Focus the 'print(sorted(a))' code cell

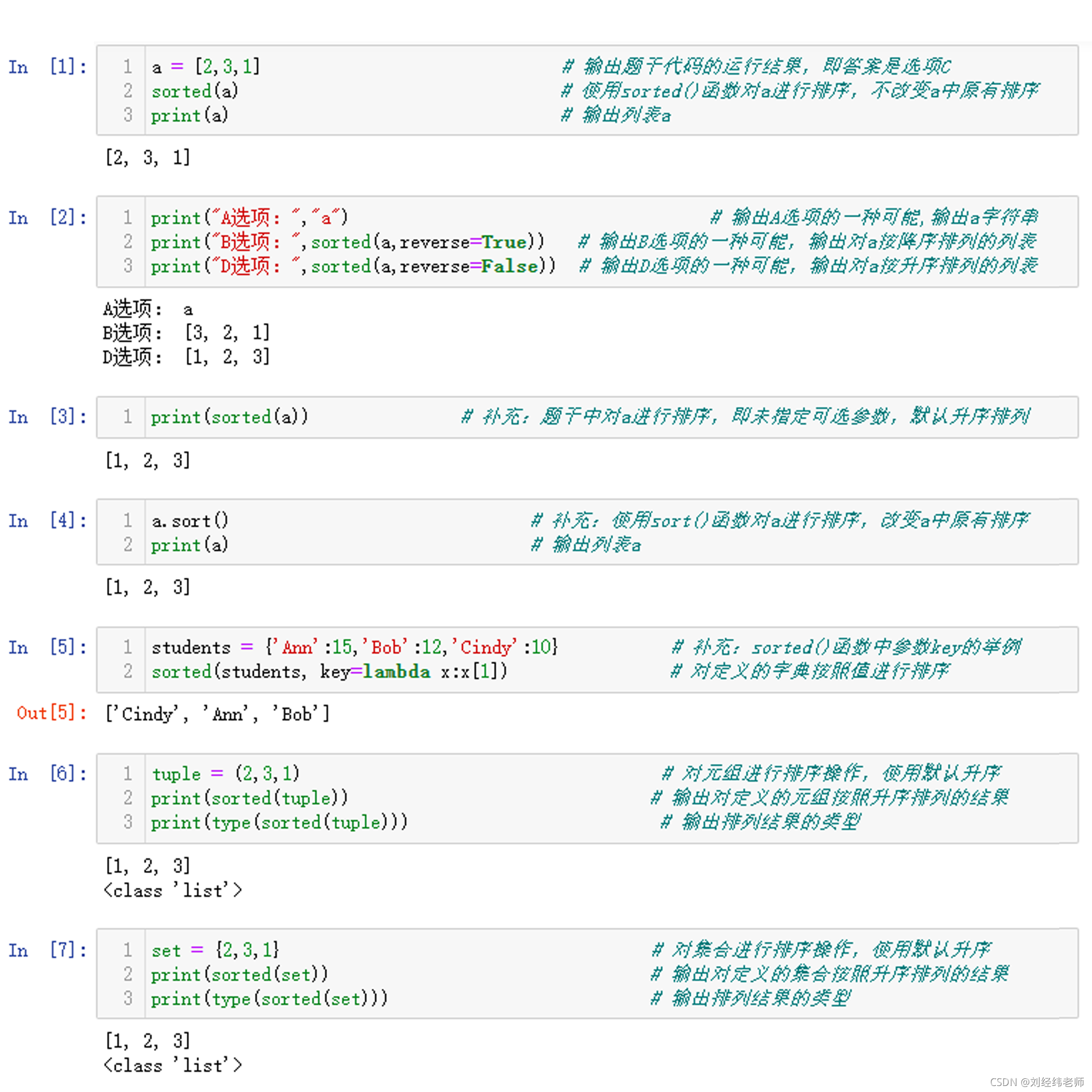point(229,417)
